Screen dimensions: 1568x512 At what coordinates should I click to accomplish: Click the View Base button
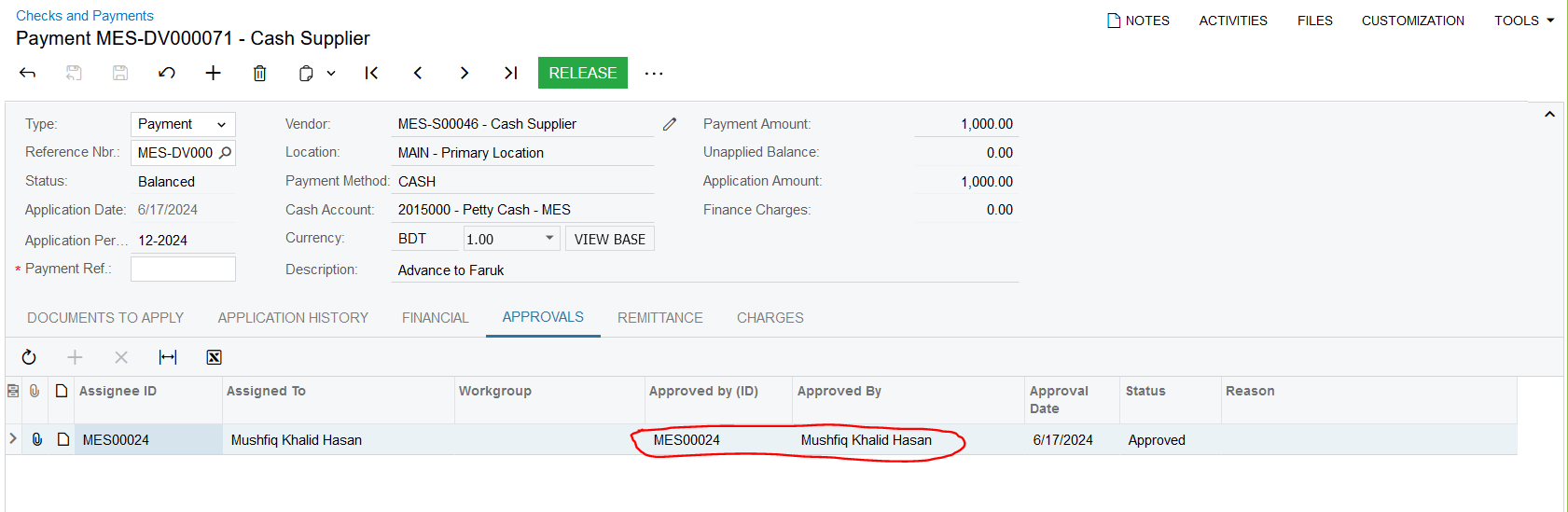point(610,239)
